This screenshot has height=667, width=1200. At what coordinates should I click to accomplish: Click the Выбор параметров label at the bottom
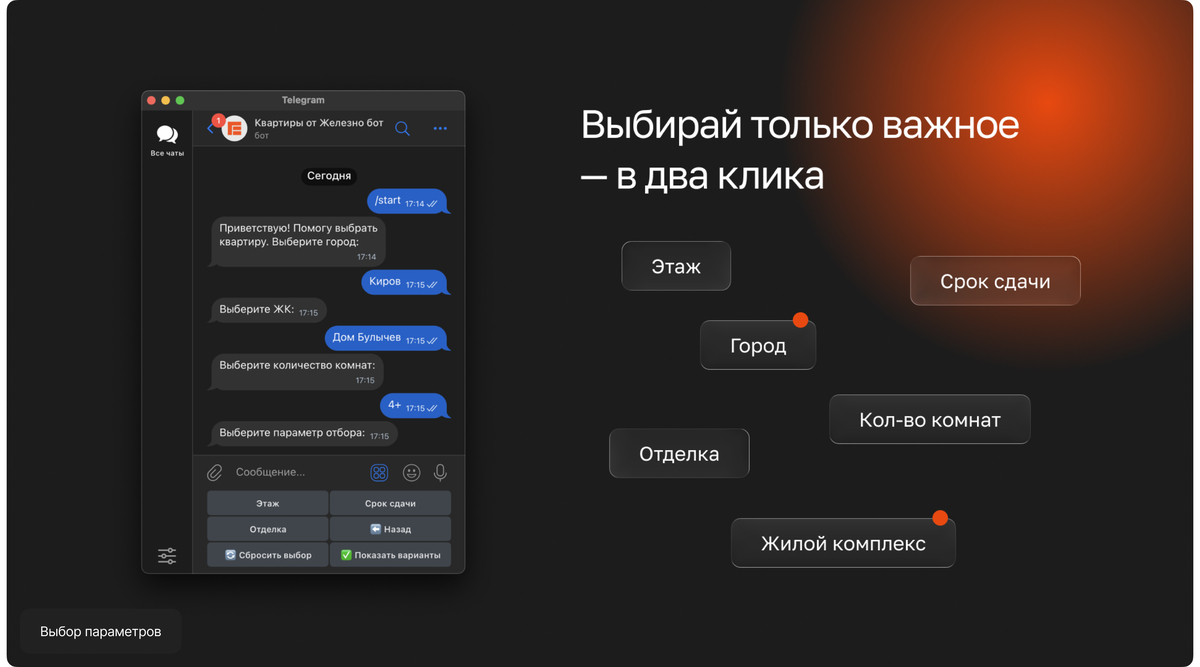point(100,632)
